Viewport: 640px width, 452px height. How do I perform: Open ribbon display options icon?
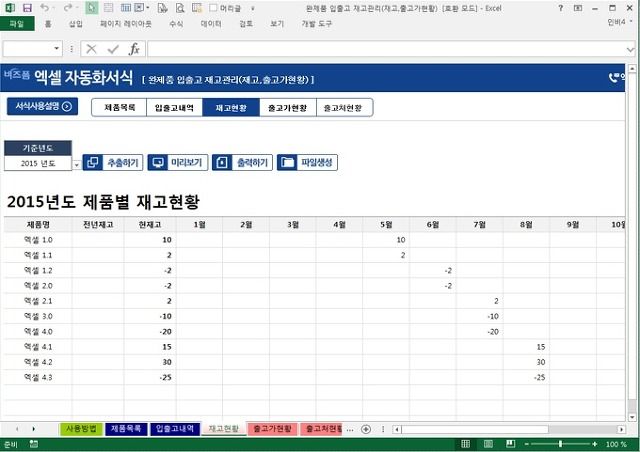pyautogui.click(x=578, y=8)
